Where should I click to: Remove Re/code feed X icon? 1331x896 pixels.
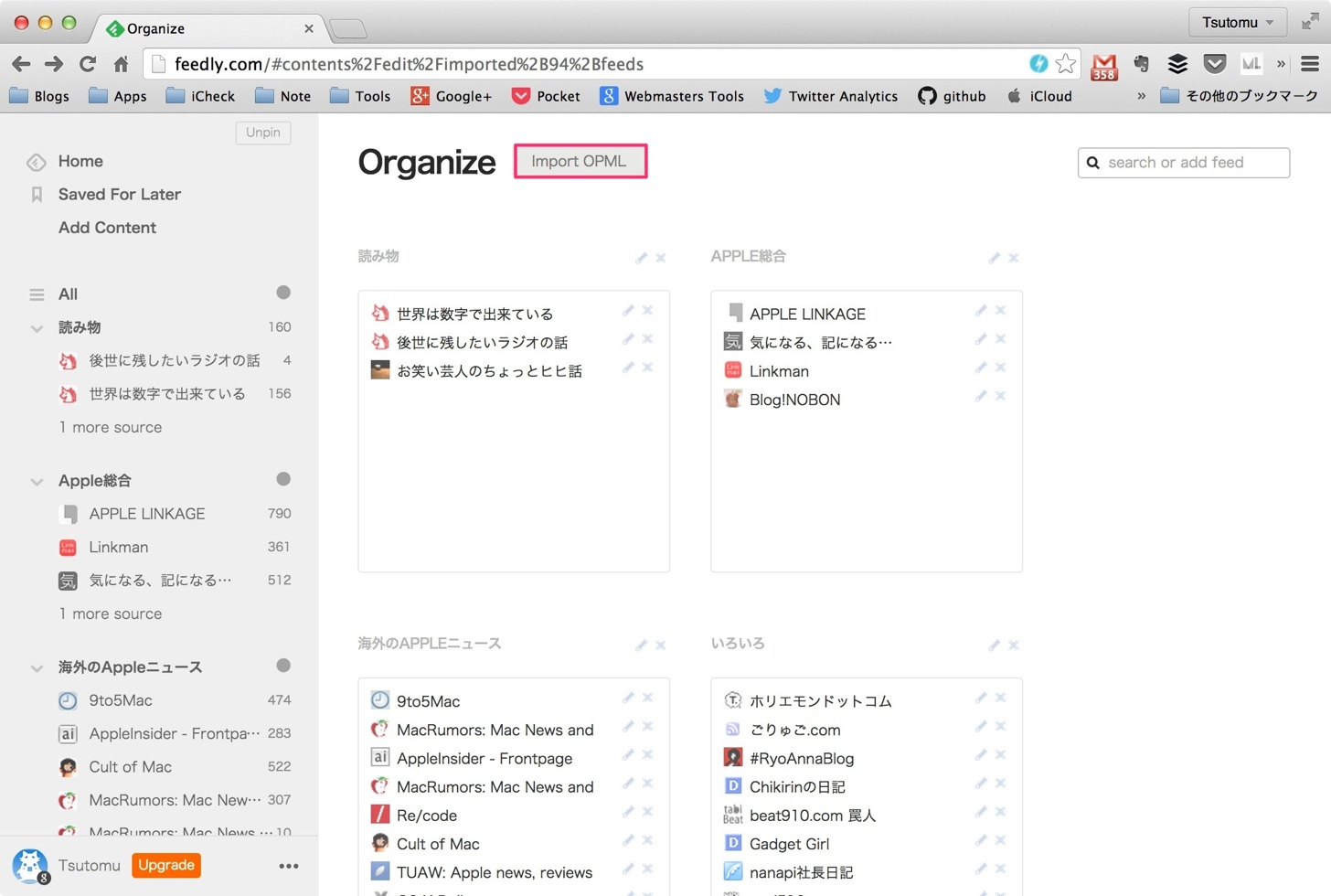tap(648, 812)
